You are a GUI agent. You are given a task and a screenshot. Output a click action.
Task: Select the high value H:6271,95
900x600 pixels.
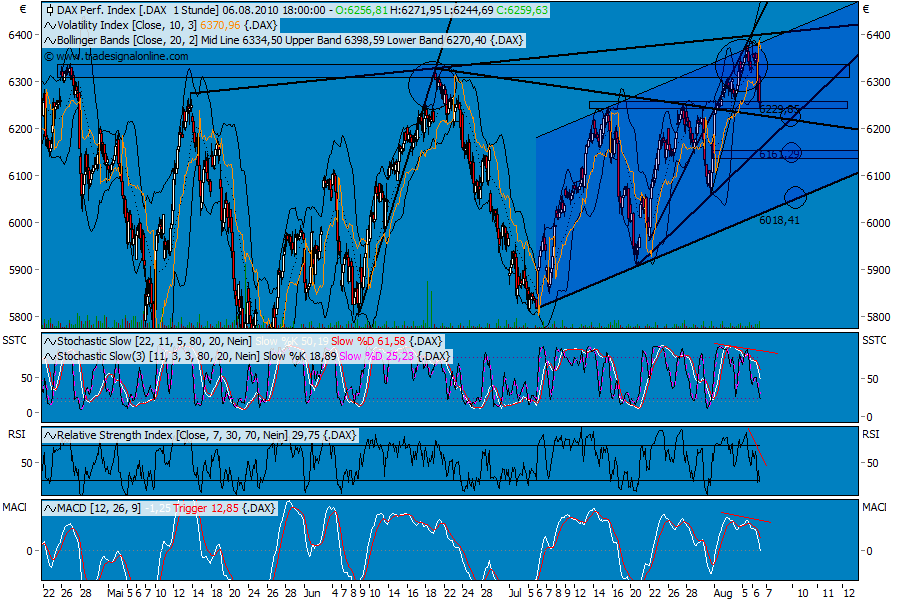pos(416,10)
